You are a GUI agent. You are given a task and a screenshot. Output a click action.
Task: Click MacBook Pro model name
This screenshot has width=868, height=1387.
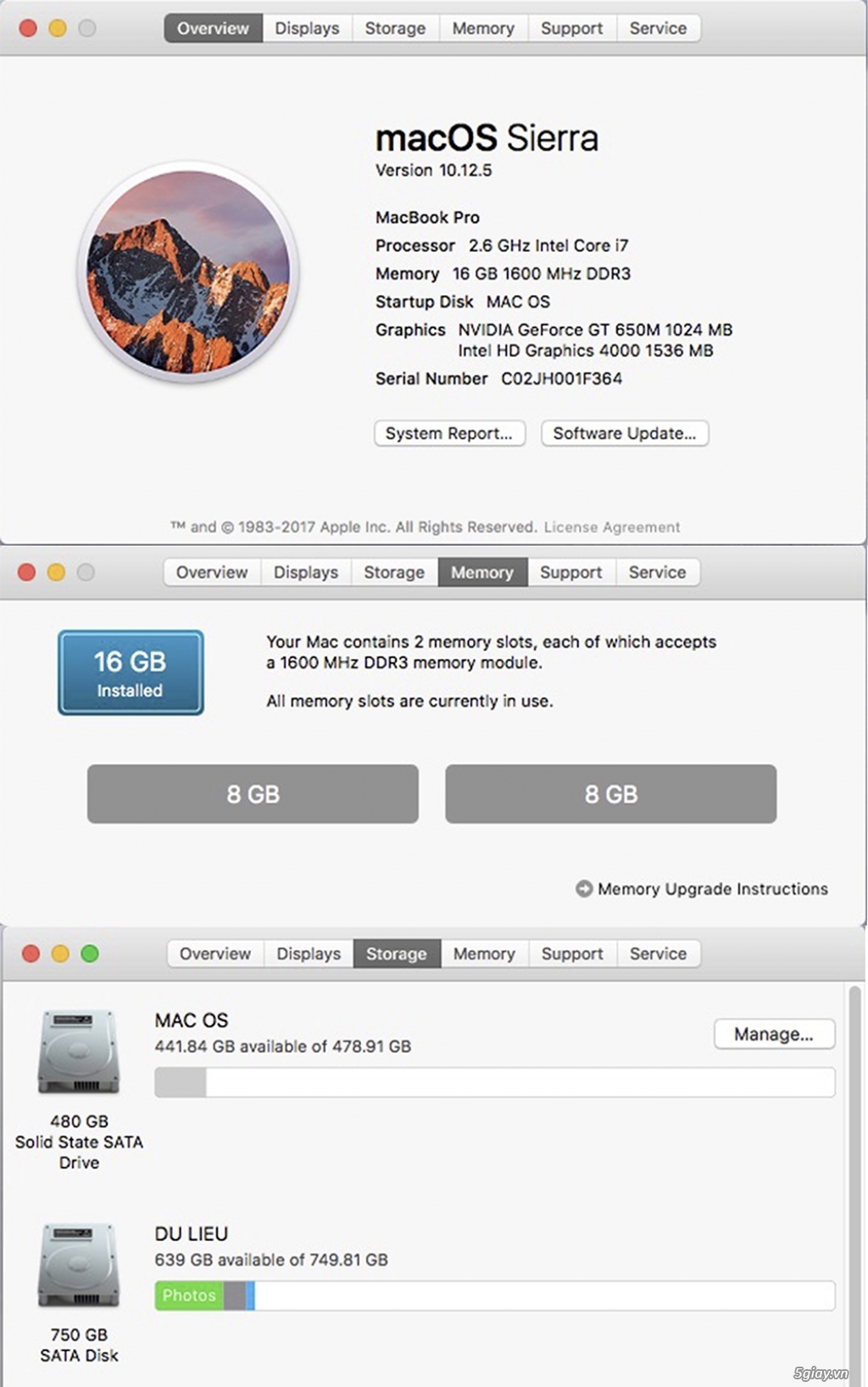click(x=427, y=218)
